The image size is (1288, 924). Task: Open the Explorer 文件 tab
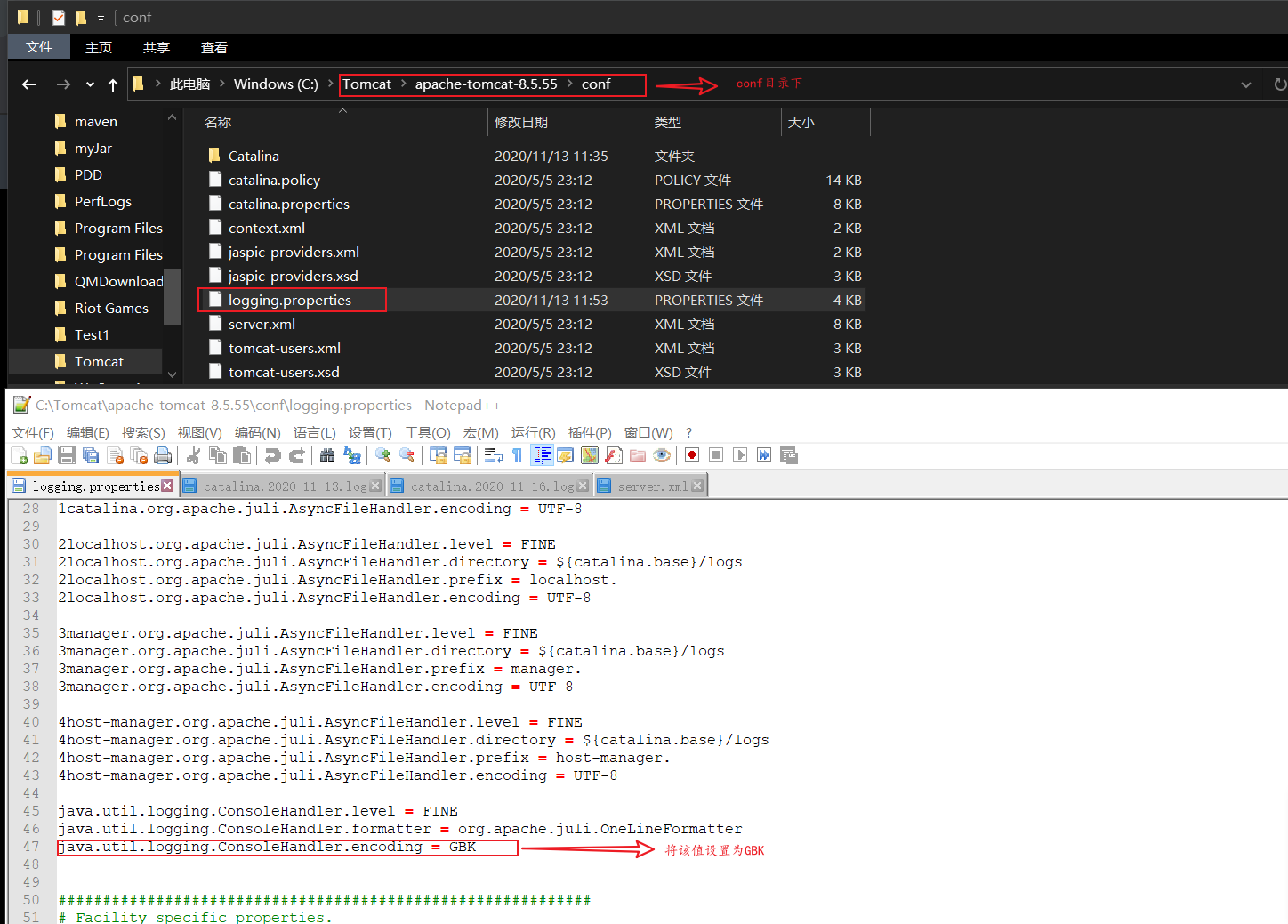[38, 47]
